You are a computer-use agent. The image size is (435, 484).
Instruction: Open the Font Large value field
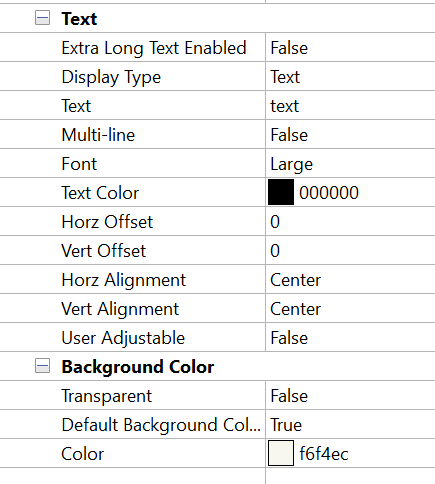[x=350, y=163]
